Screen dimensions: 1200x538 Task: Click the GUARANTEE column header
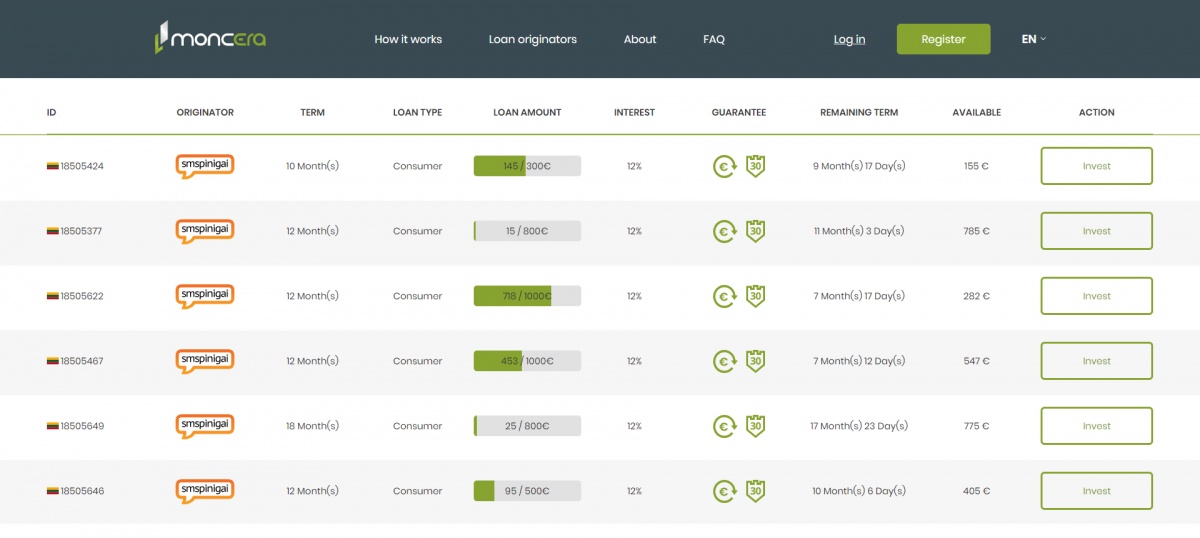point(739,113)
